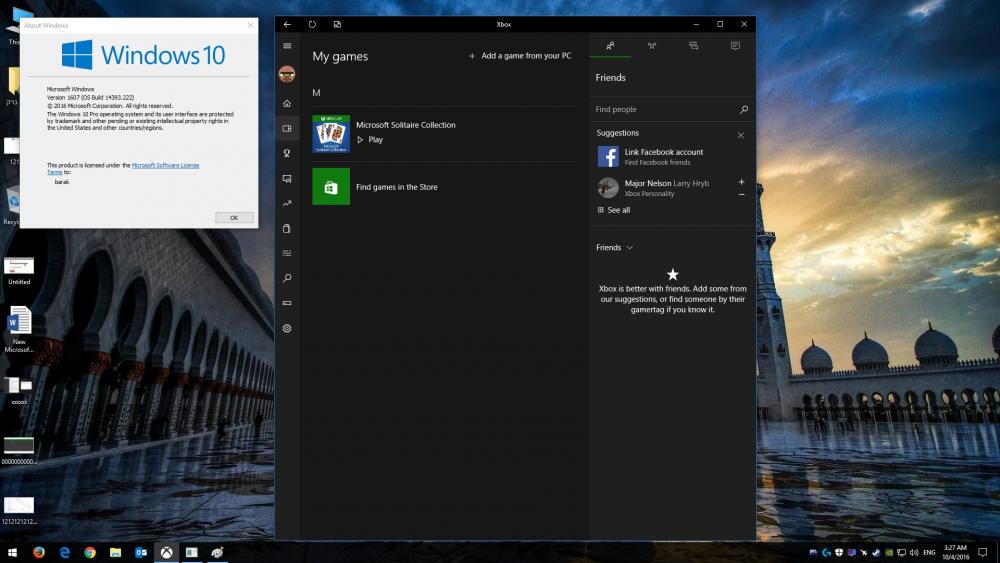This screenshot has height=563, width=1000.
Task: Add a game from your PC
Action: pos(520,56)
